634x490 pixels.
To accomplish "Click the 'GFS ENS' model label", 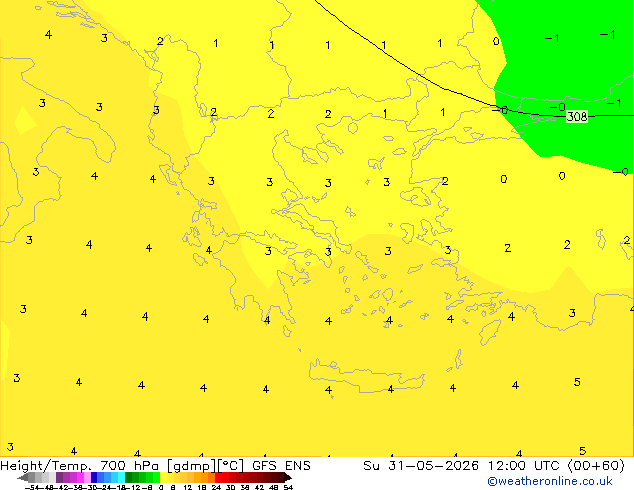I will click(x=281, y=466).
